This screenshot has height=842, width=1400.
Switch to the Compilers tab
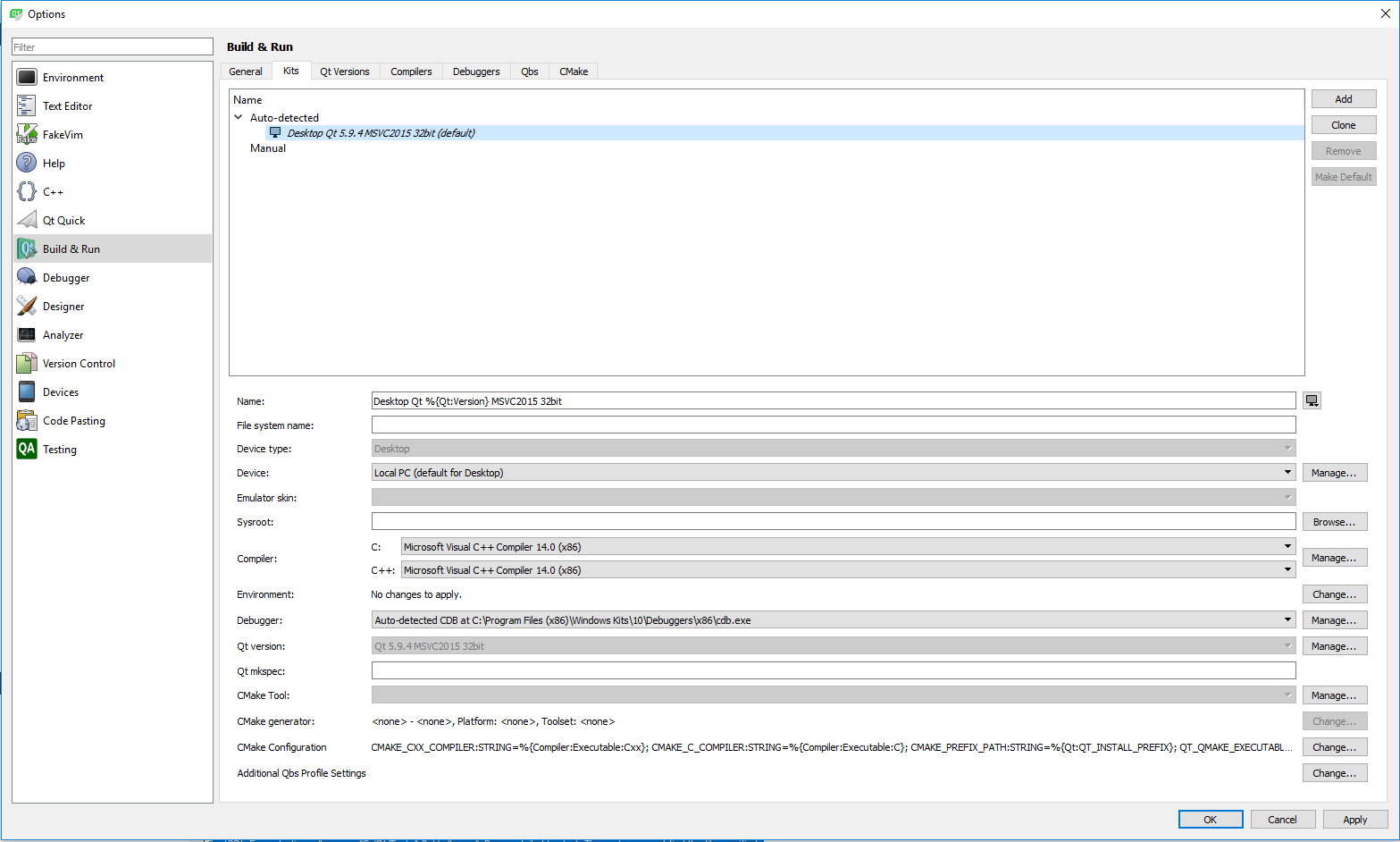411,72
